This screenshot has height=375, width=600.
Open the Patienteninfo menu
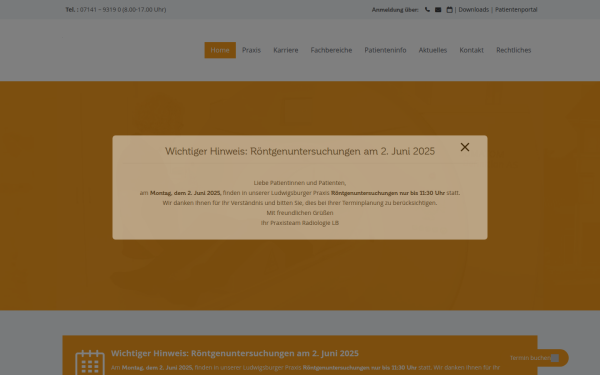[x=385, y=50]
